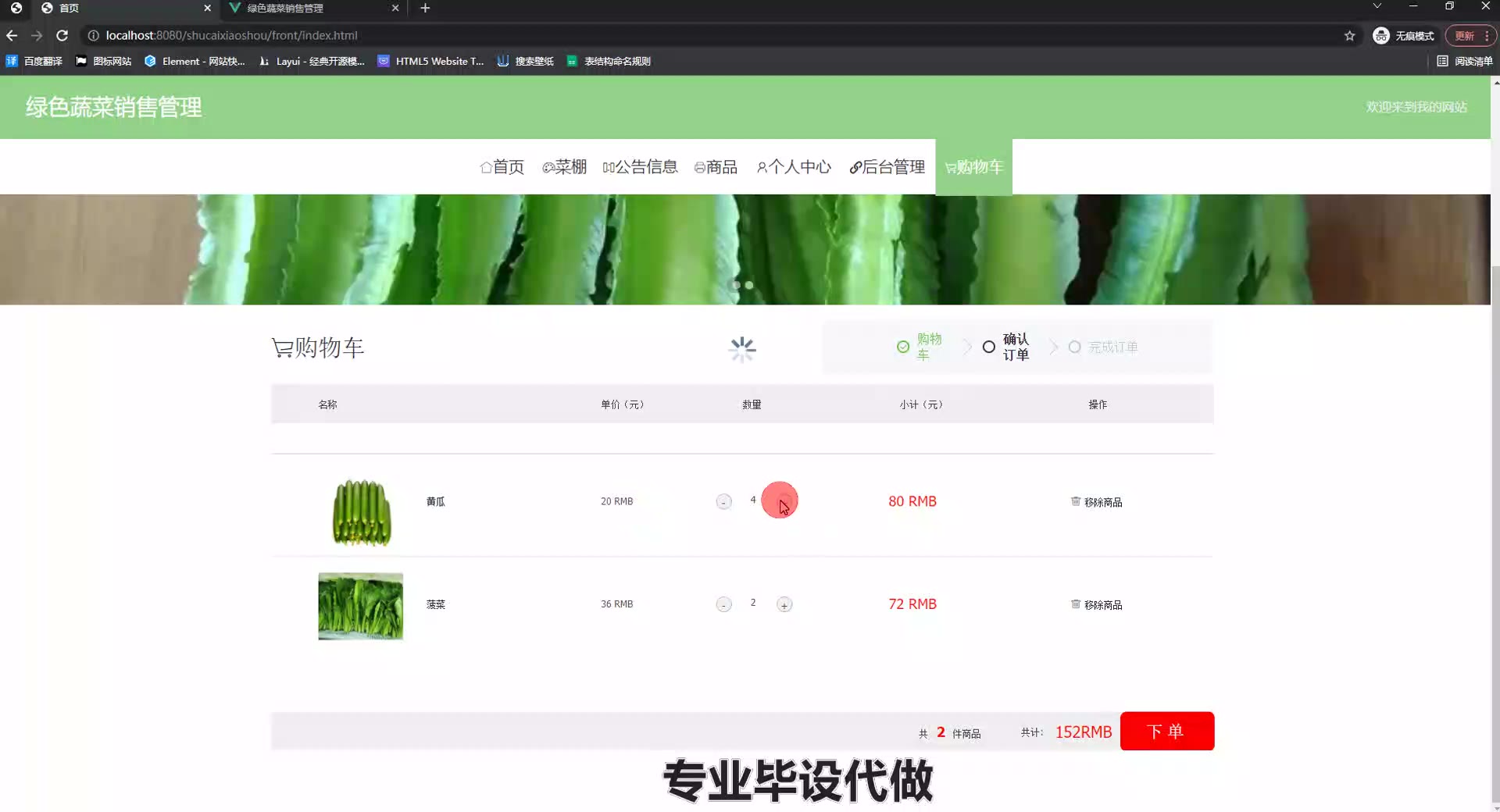This screenshot has height=812, width=1500.
Task: View site info icon in address bar
Action: (x=93, y=35)
